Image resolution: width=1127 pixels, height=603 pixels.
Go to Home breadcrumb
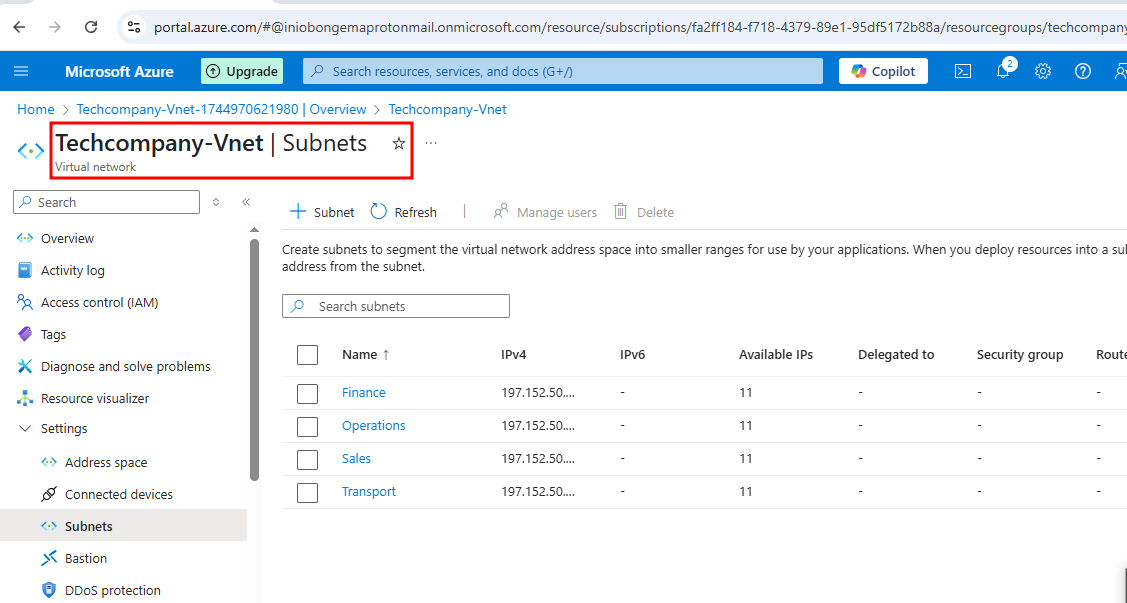tap(36, 109)
